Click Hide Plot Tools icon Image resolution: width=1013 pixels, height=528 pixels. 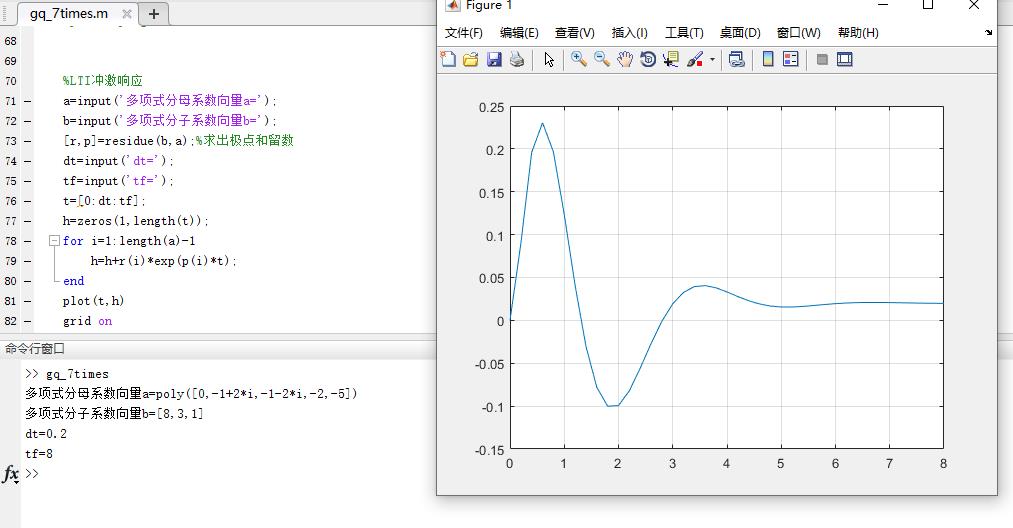[822, 59]
